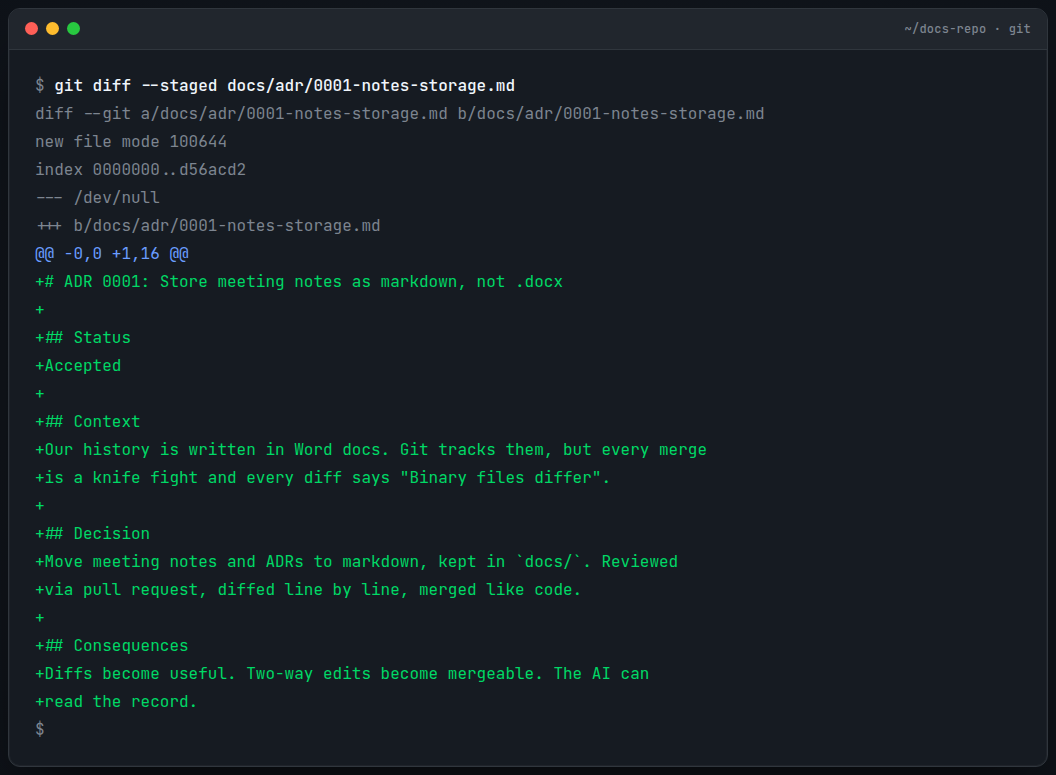Image resolution: width=1056 pixels, height=775 pixels.
Task: Click the '+## Status' heading line
Action: pos(83,337)
